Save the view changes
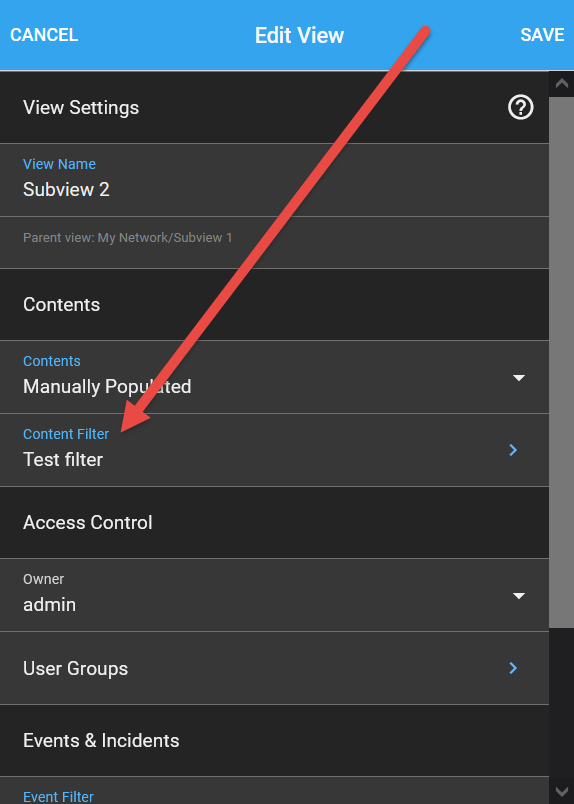The height and width of the screenshot is (804, 574). [x=542, y=35]
